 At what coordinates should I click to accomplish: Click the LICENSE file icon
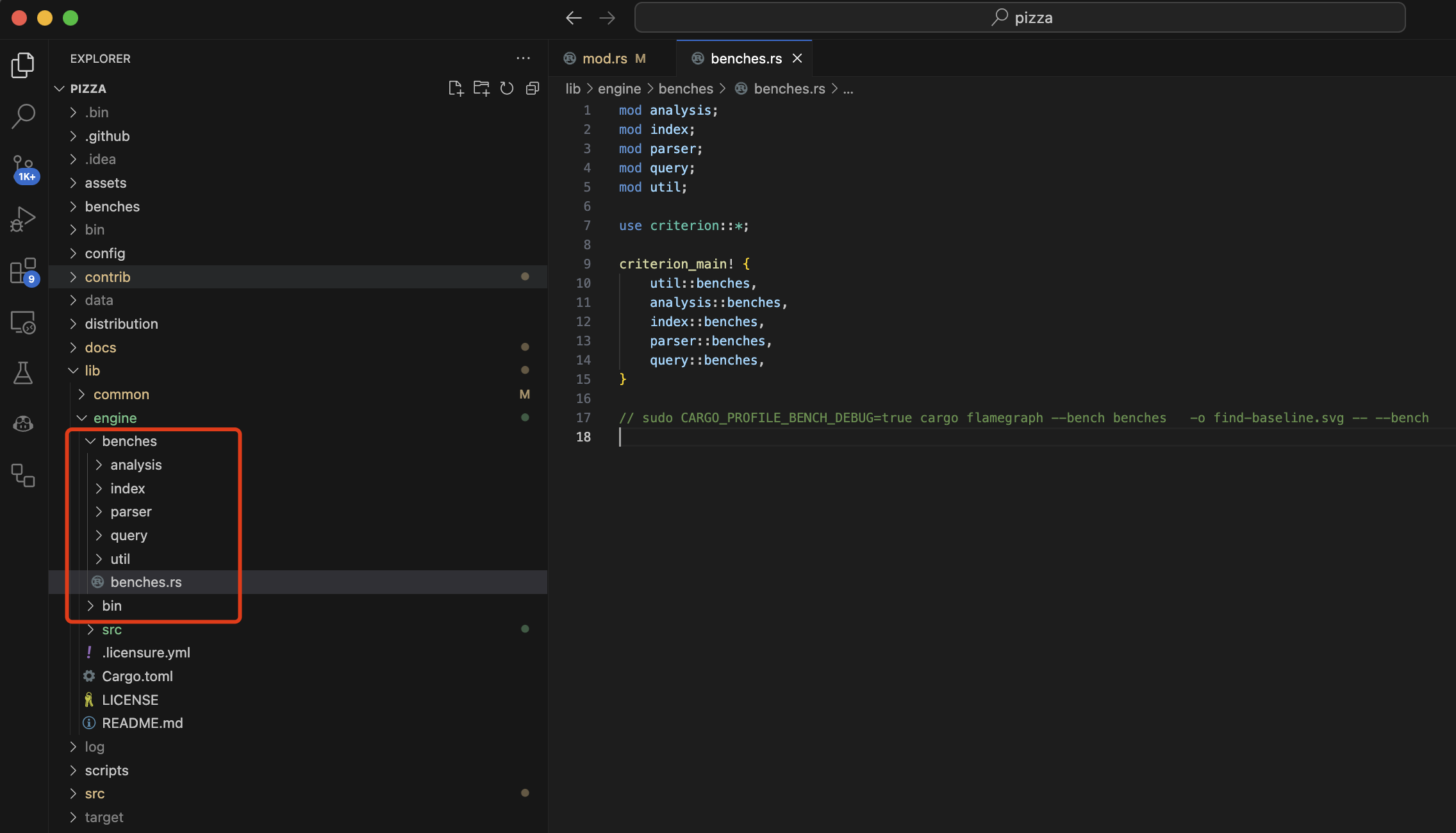(89, 700)
